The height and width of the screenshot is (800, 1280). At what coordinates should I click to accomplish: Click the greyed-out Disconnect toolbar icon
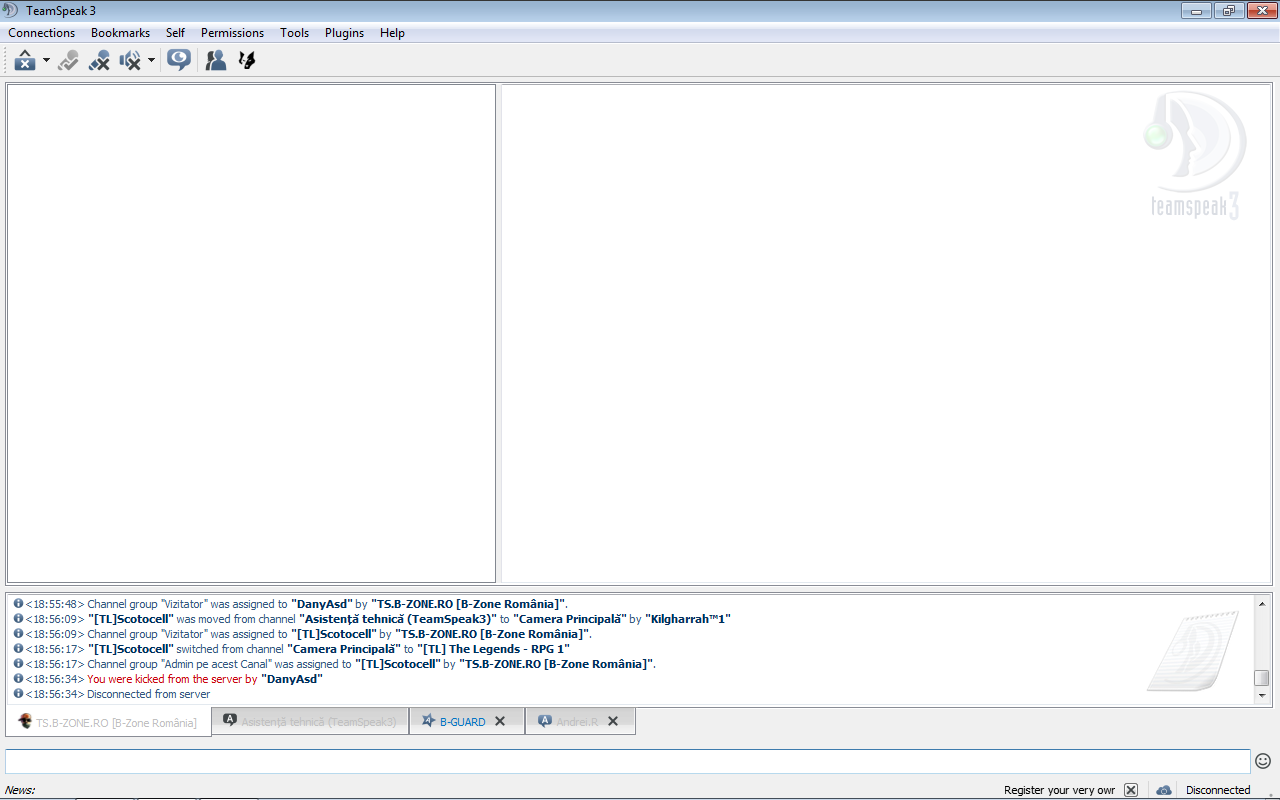[68, 61]
